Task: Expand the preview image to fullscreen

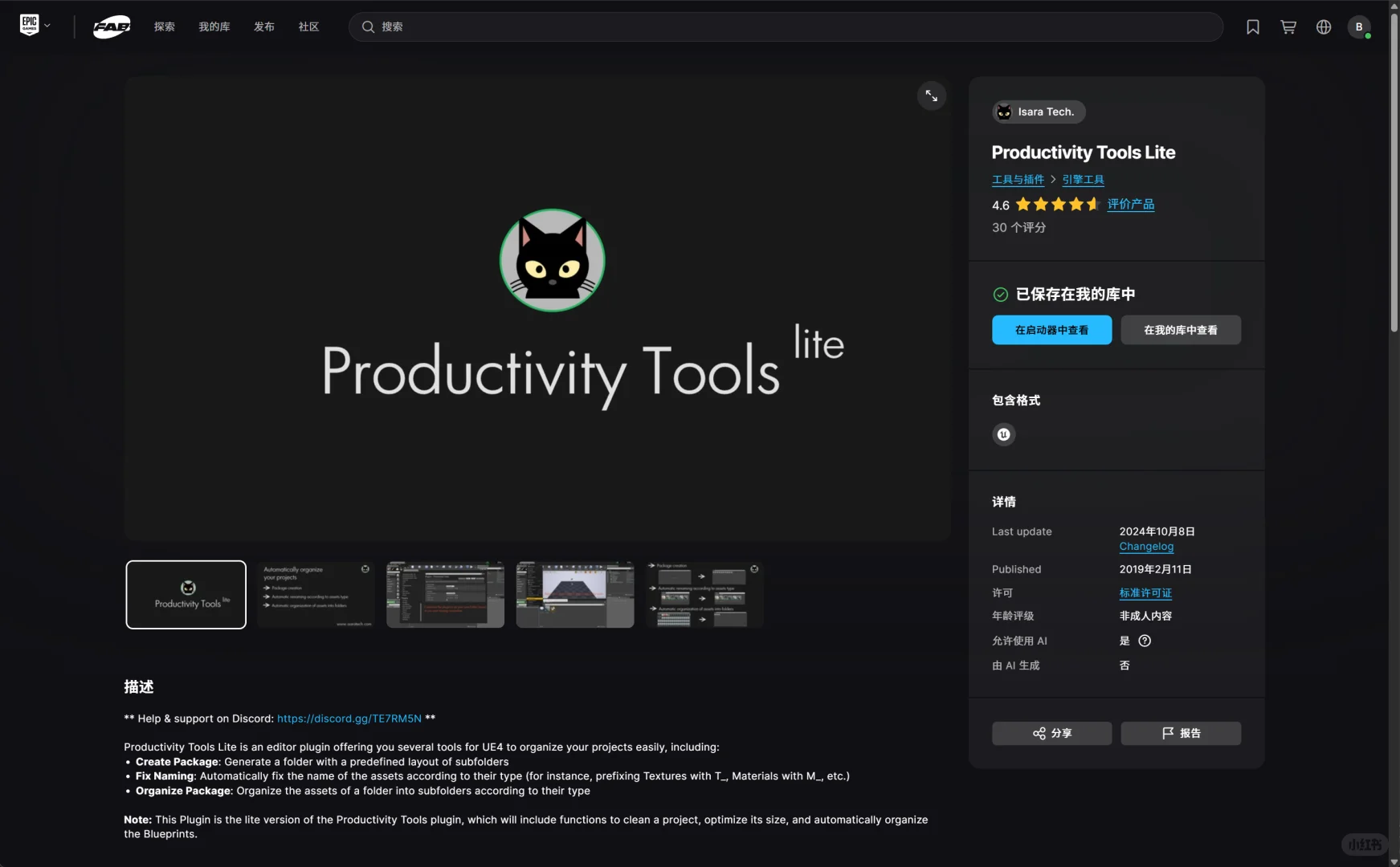Action: [x=932, y=96]
